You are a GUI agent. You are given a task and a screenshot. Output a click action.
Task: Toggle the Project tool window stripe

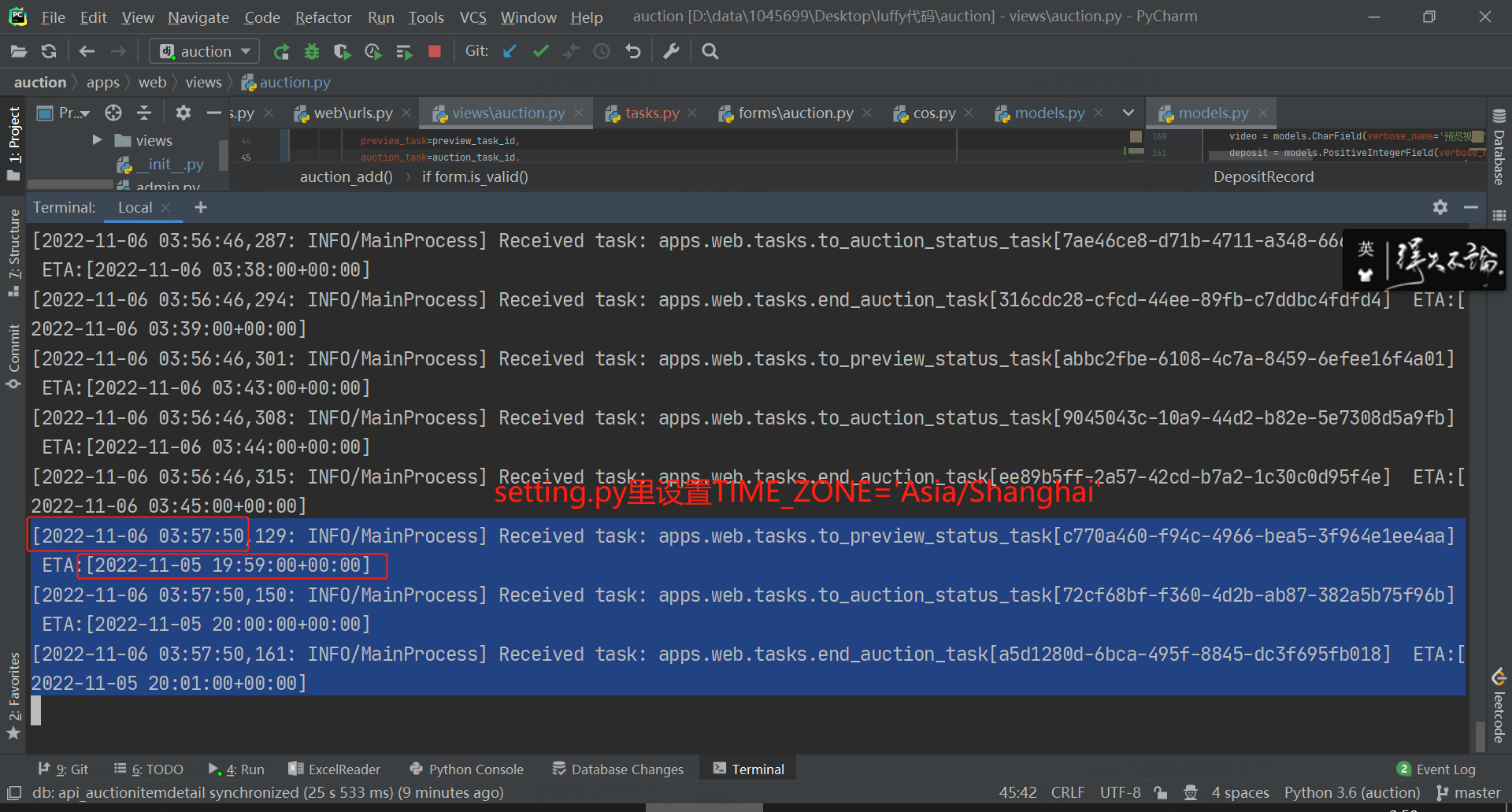13,143
